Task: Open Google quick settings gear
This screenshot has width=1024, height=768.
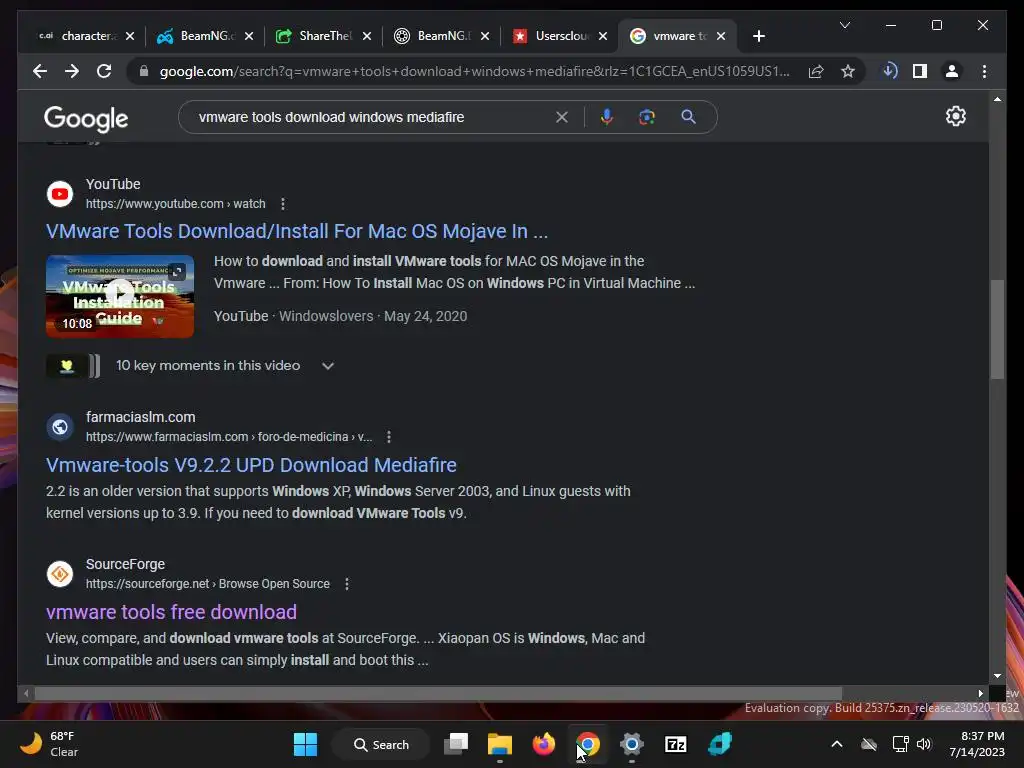Action: pos(955,116)
